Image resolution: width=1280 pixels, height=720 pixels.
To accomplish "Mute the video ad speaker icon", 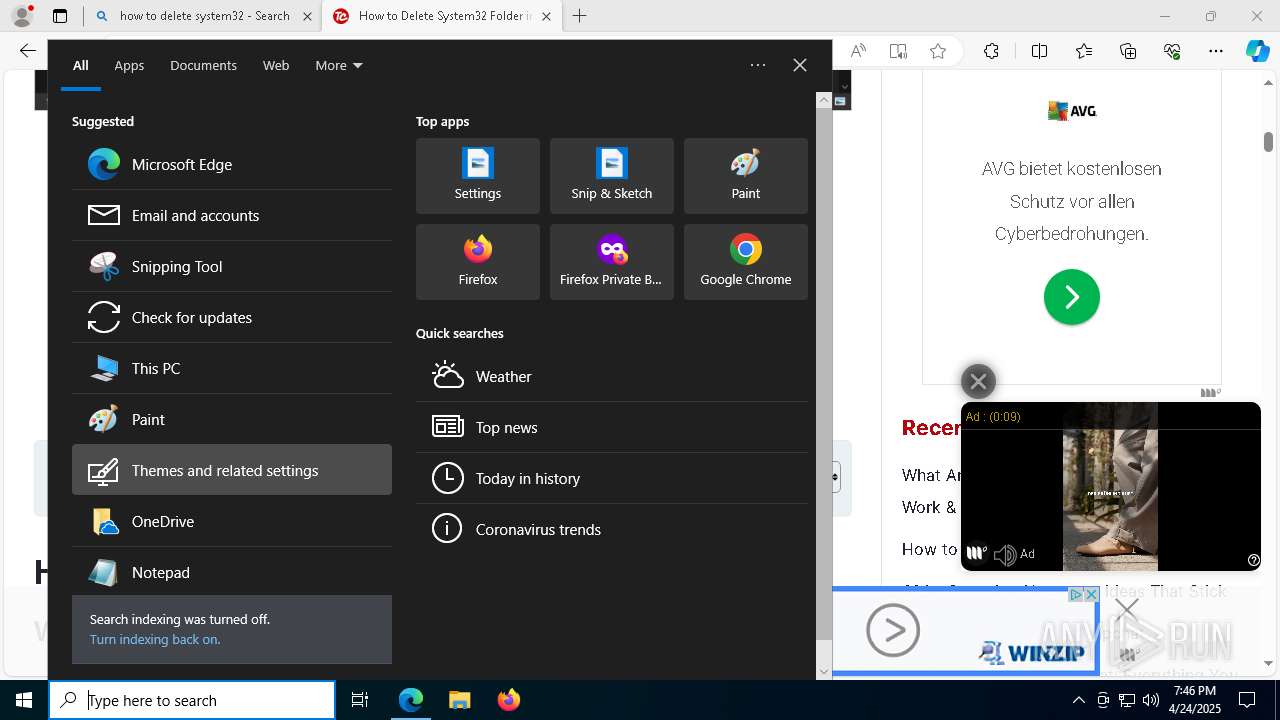I will (x=1005, y=554).
